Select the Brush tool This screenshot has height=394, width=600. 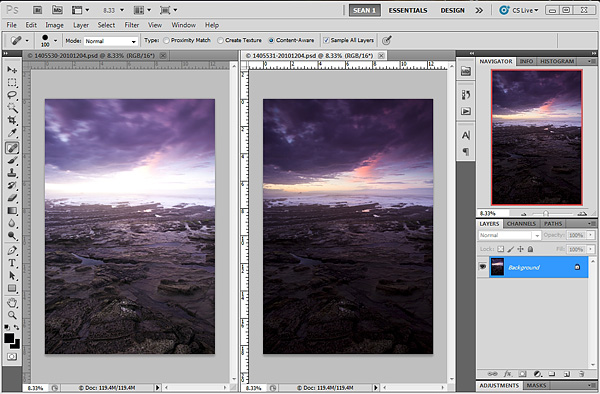point(12,160)
